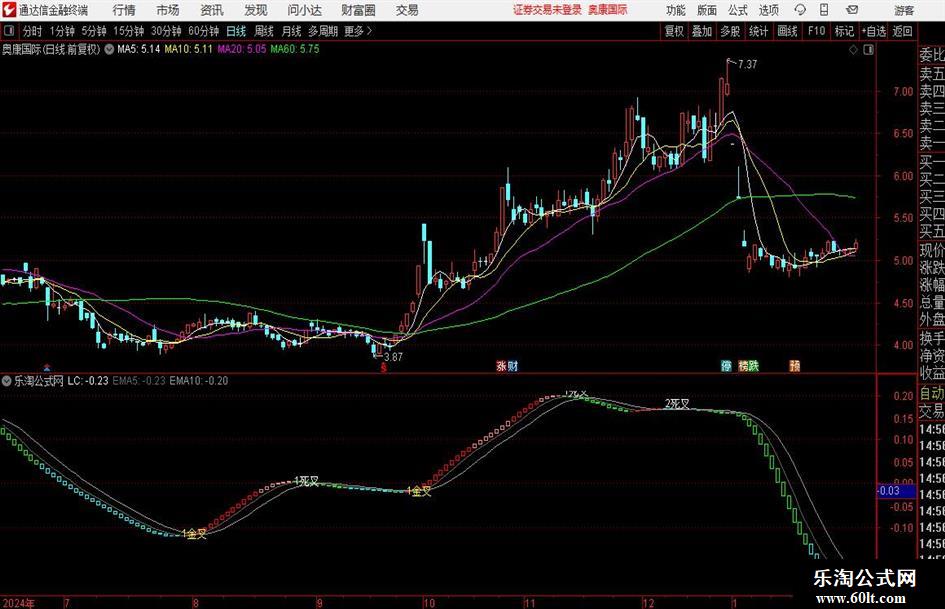Viewport: 945px width, 609px height.
Task: Switch to the 15分钟 period tab
Action: click(128, 31)
